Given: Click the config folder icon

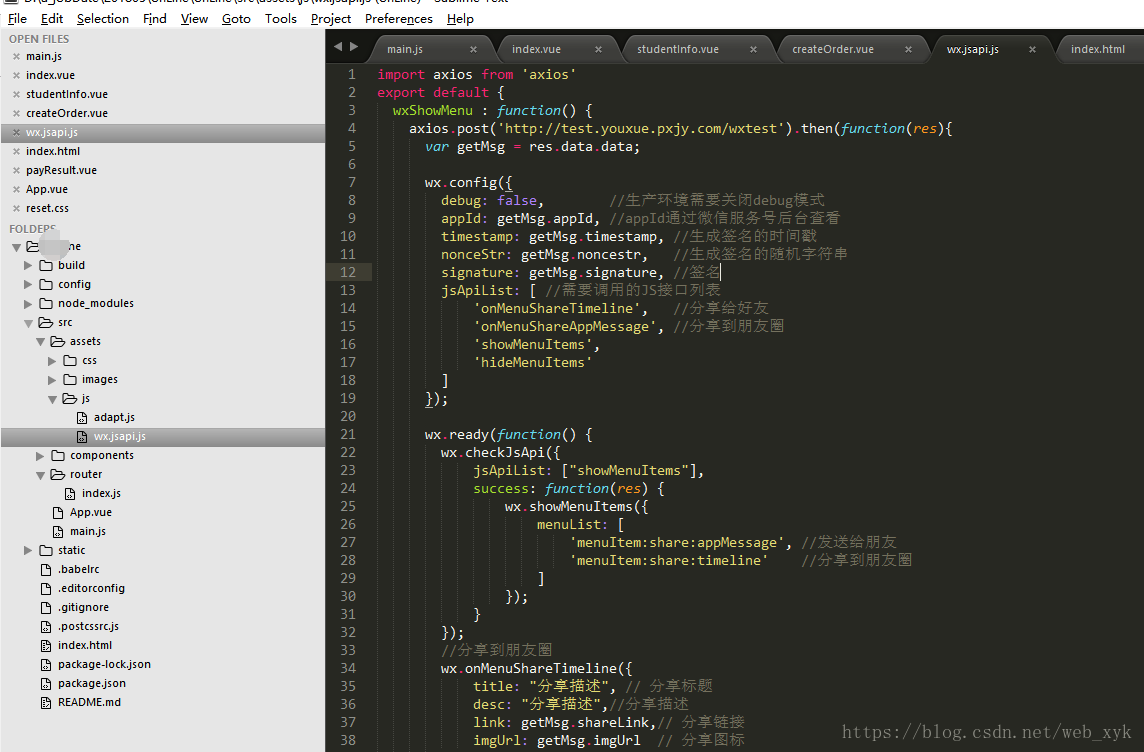Looking at the screenshot, I should pyautogui.click(x=46, y=284).
